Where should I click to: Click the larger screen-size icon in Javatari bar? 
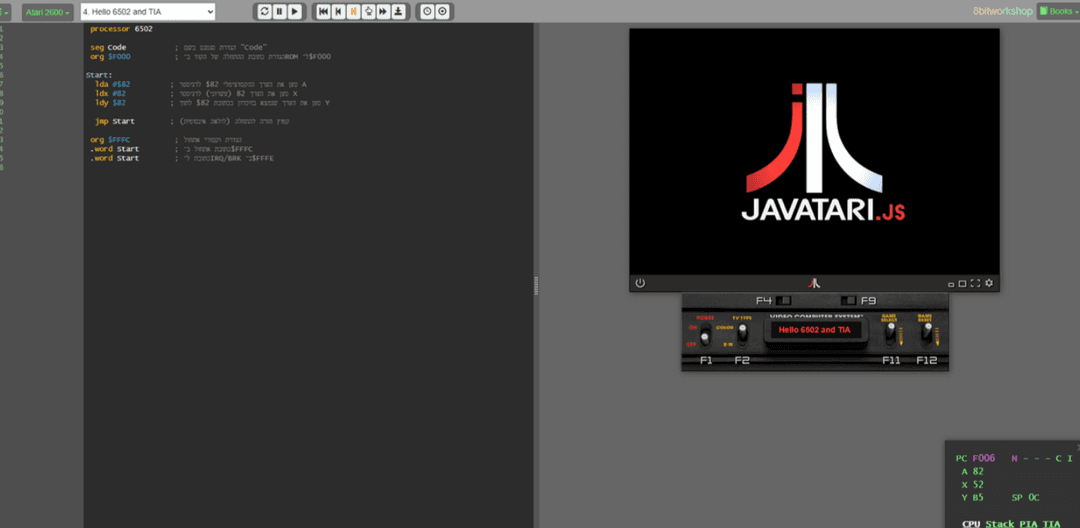pos(962,284)
